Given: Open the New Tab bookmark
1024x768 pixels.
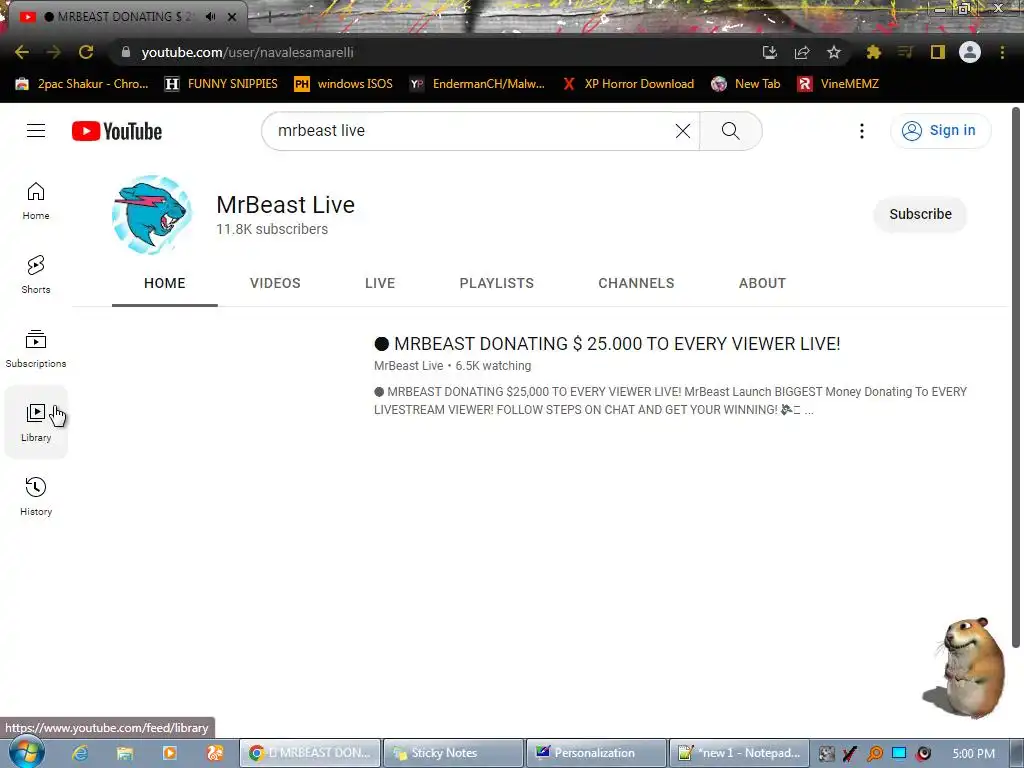Looking at the screenshot, I should point(746,84).
